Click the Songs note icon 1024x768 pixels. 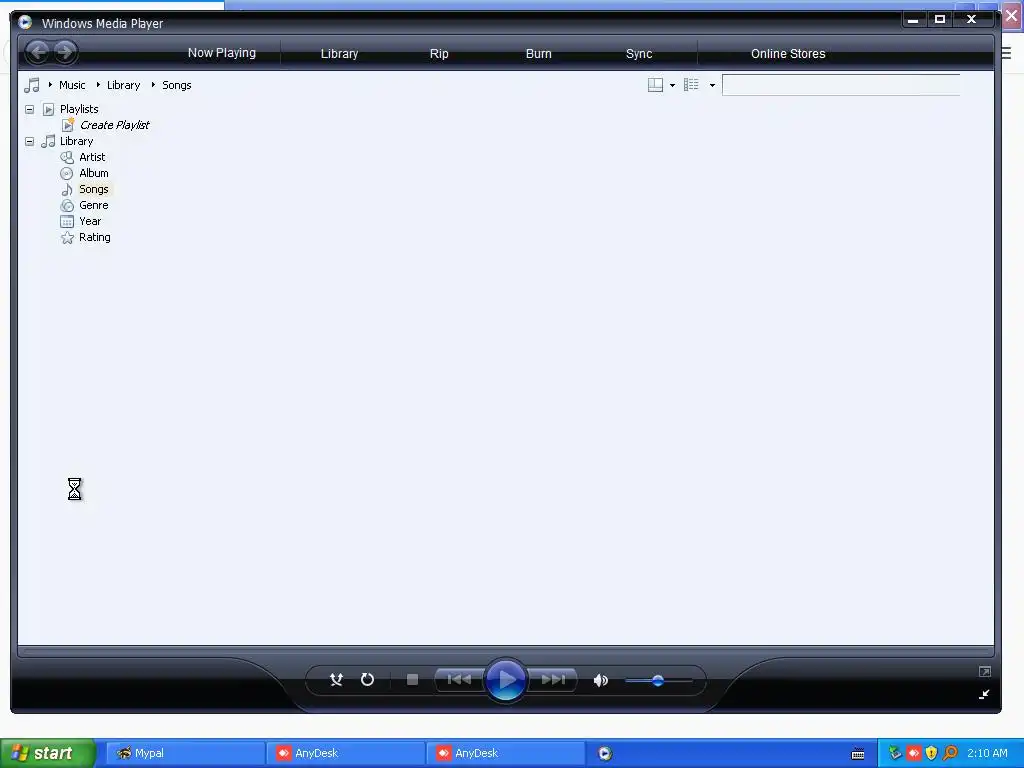pos(67,189)
